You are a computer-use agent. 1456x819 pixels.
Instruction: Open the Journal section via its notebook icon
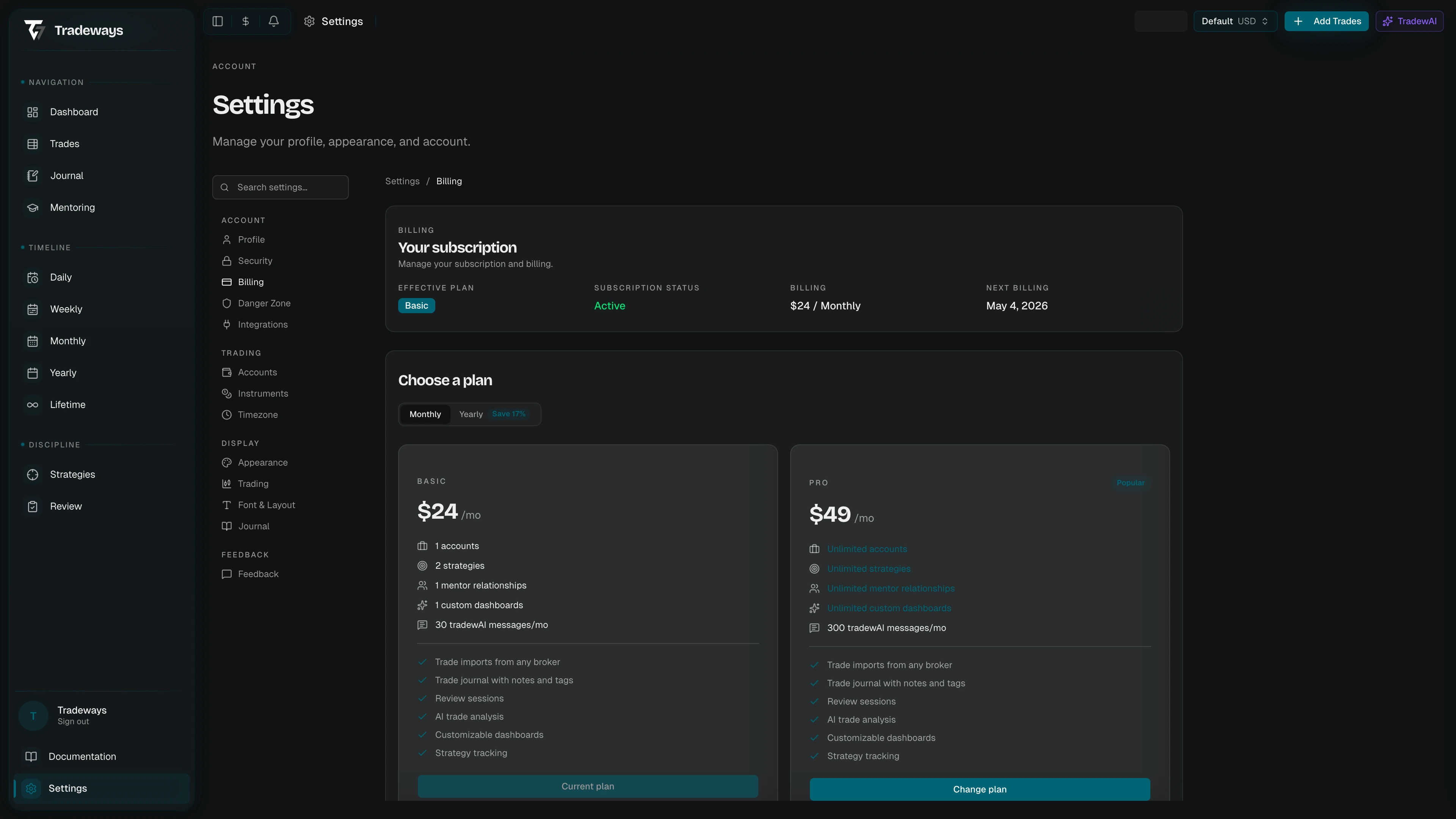32,175
